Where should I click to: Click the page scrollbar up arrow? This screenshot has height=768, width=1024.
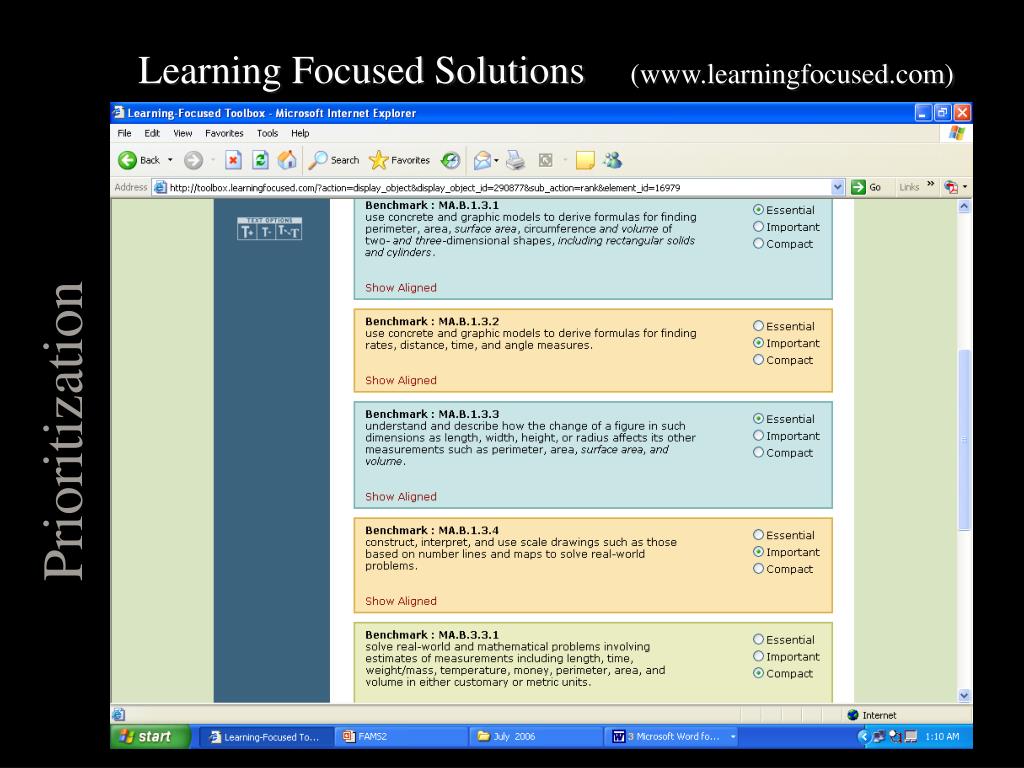[964, 207]
